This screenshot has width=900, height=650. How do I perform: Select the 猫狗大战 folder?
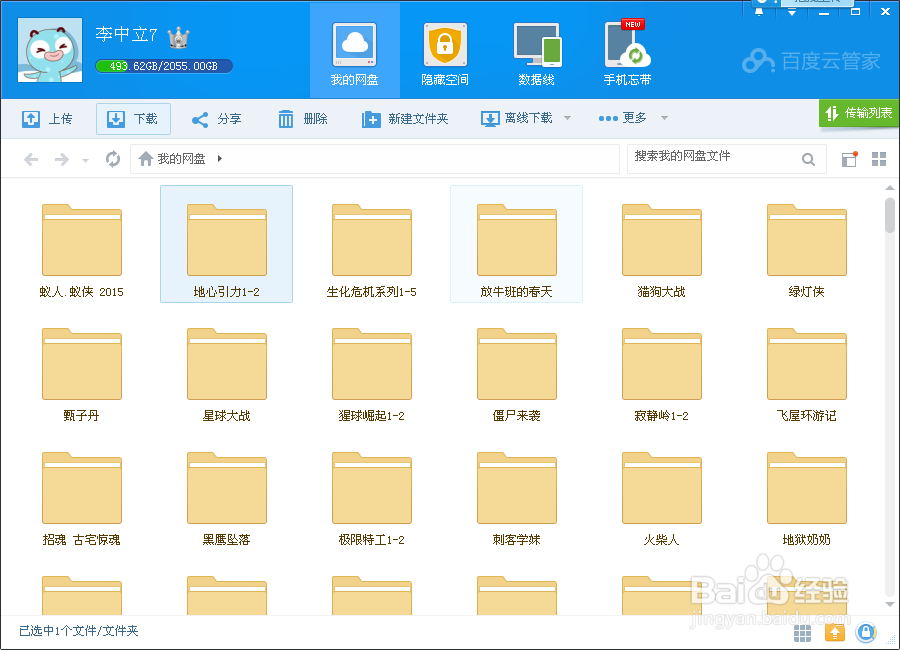[x=662, y=244]
